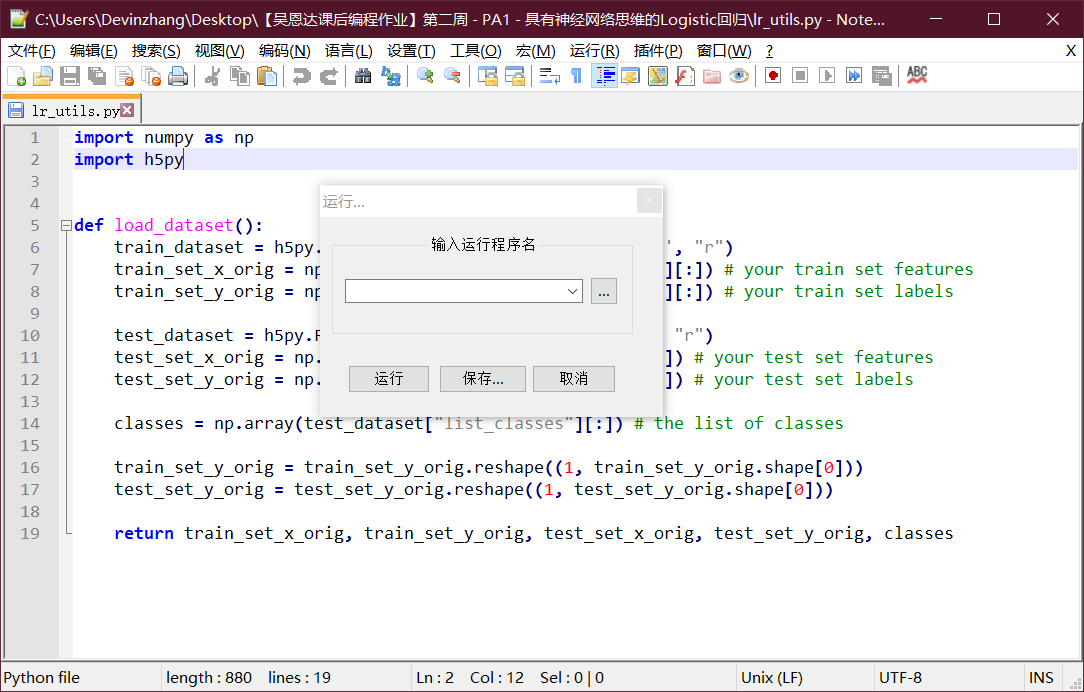Screen dimensions: 1084x692
Task: Open the 设置(T) menu
Action: coord(411,50)
